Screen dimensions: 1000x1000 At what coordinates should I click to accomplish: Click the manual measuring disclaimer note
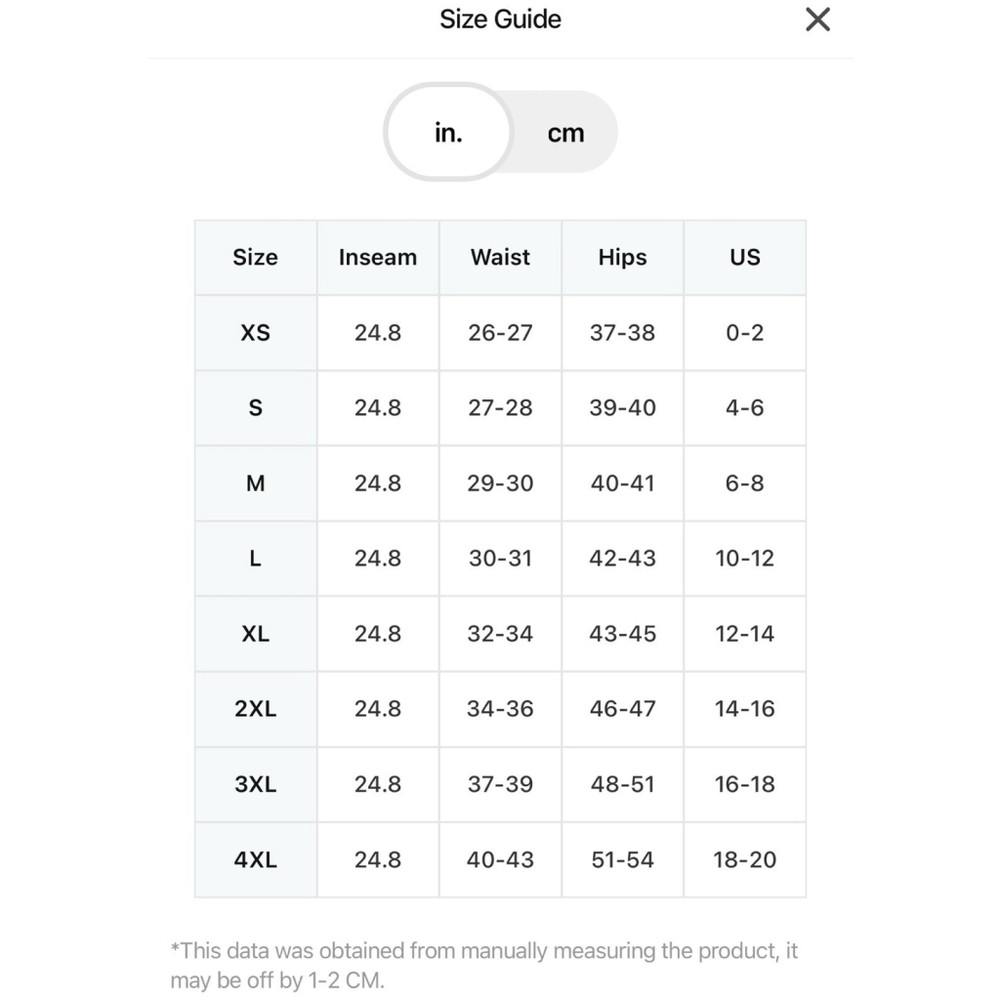tap(484, 965)
